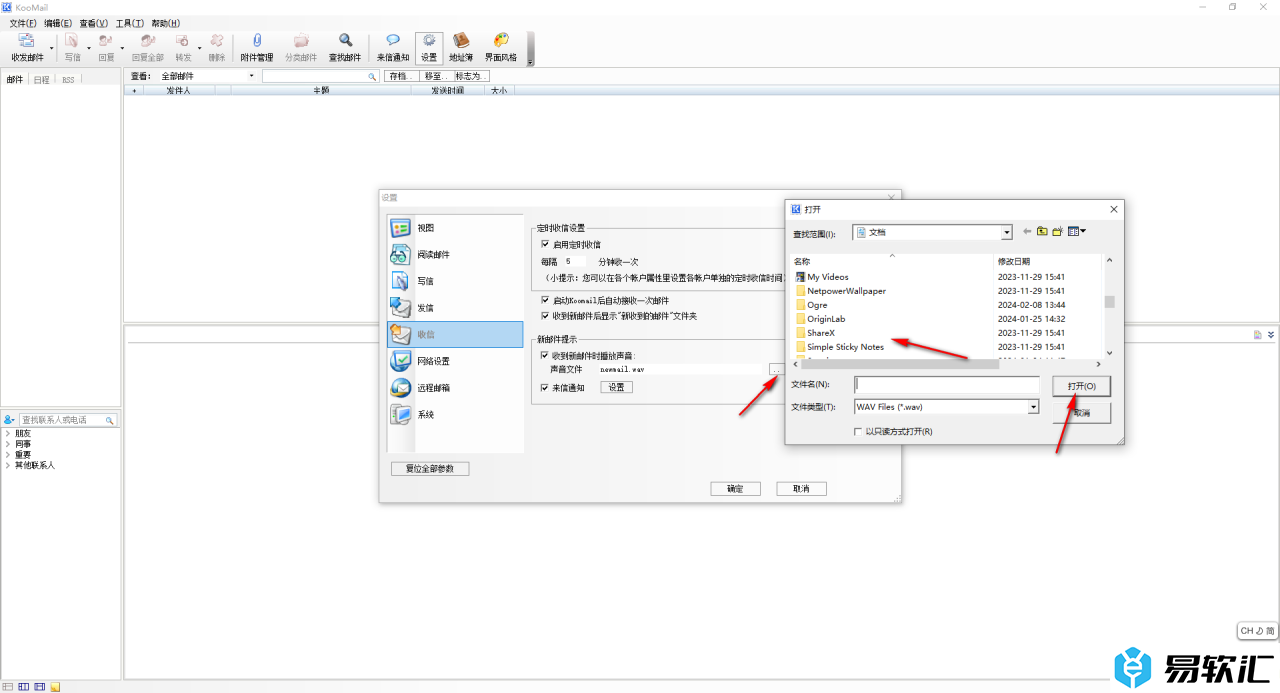This screenshot has height=693, width=1280.
Task: Click the 界面风格 interface style palette icon
Action: tap(501, 46)
